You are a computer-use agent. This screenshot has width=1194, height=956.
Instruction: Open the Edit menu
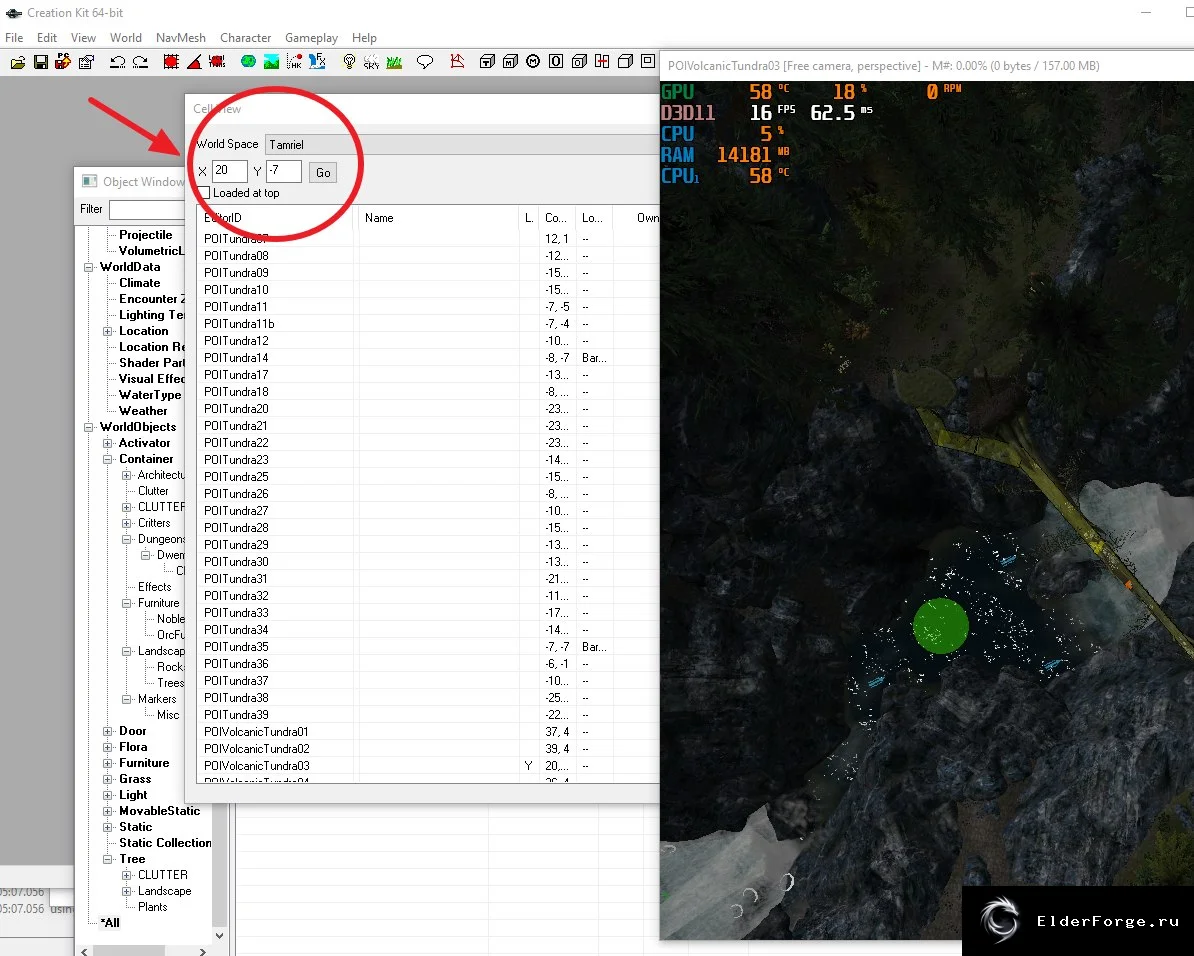point(46,38)
